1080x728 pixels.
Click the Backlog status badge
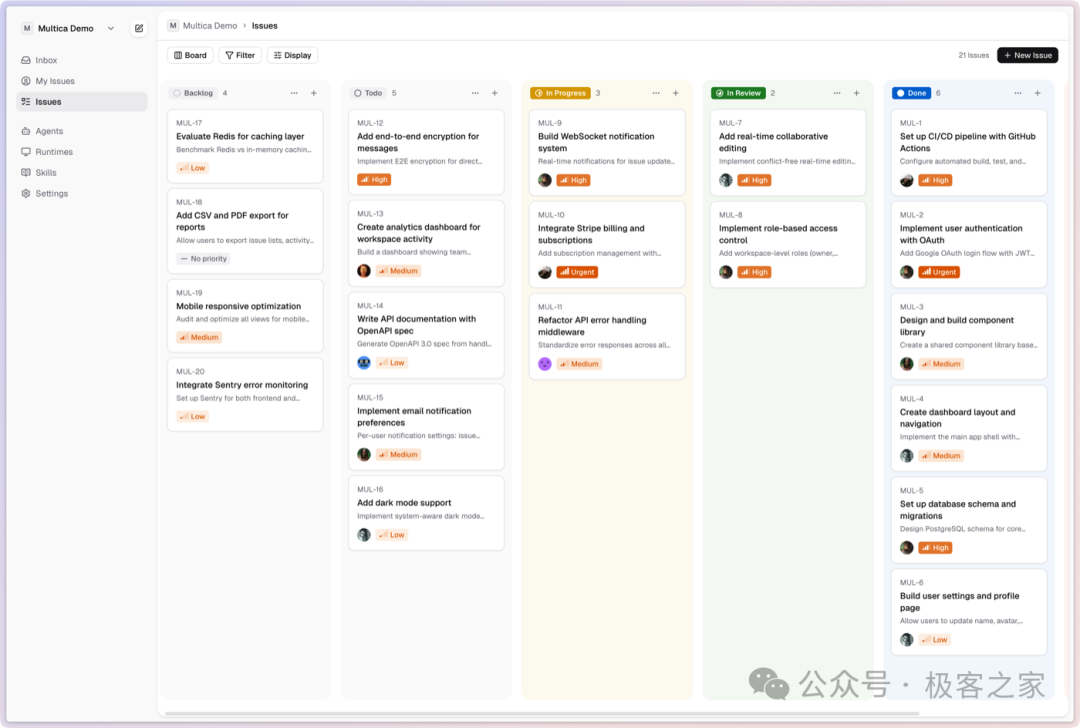click(193, 93)
